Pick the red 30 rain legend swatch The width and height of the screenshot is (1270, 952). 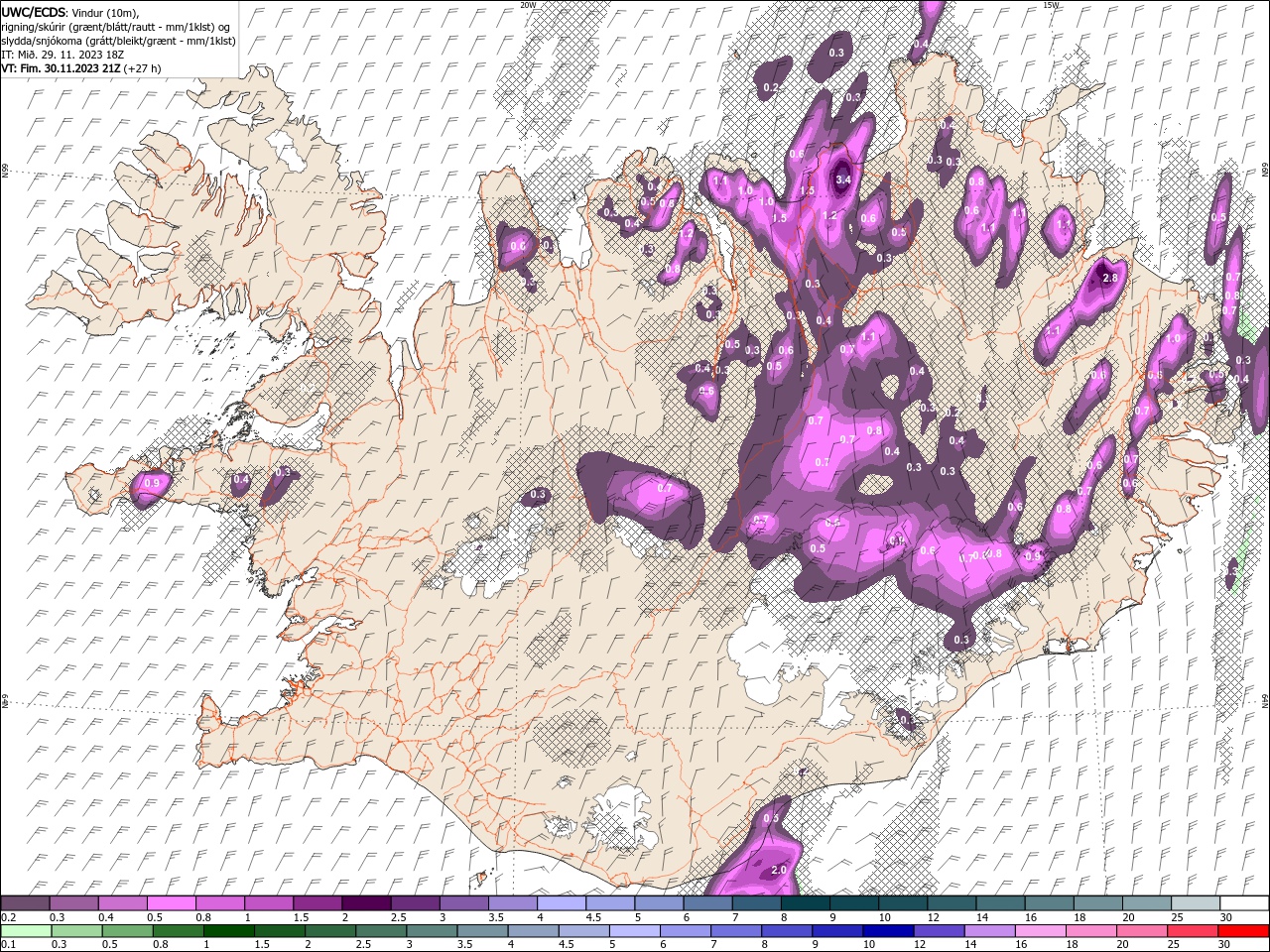point(1244,931)
